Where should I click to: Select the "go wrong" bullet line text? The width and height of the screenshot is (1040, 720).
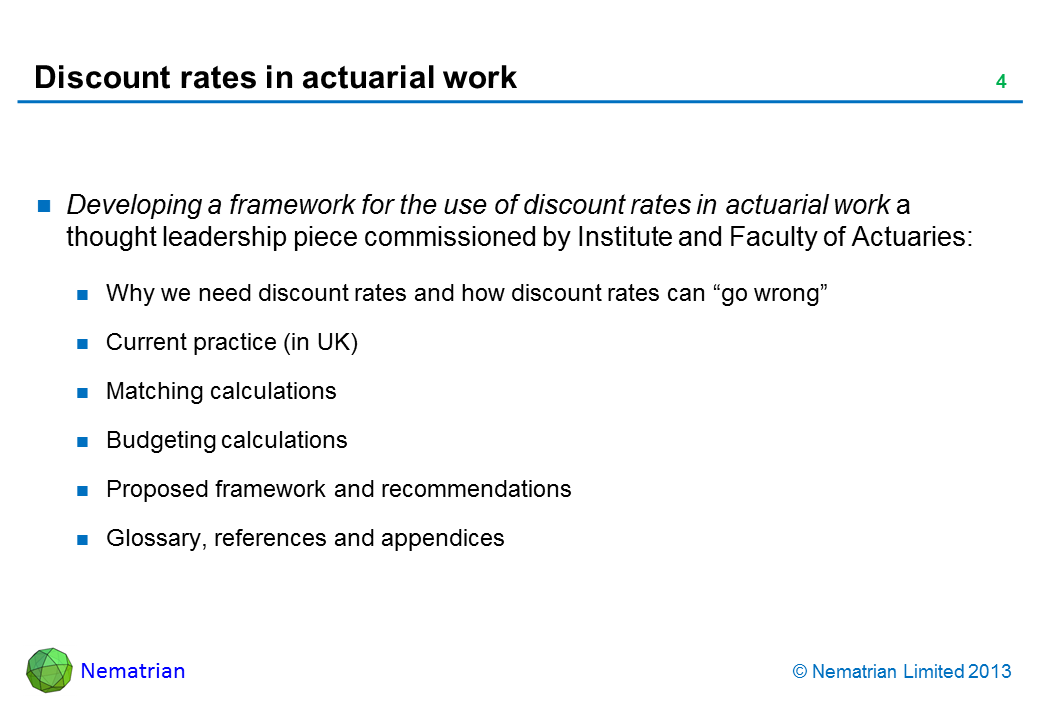coord(465,294)
